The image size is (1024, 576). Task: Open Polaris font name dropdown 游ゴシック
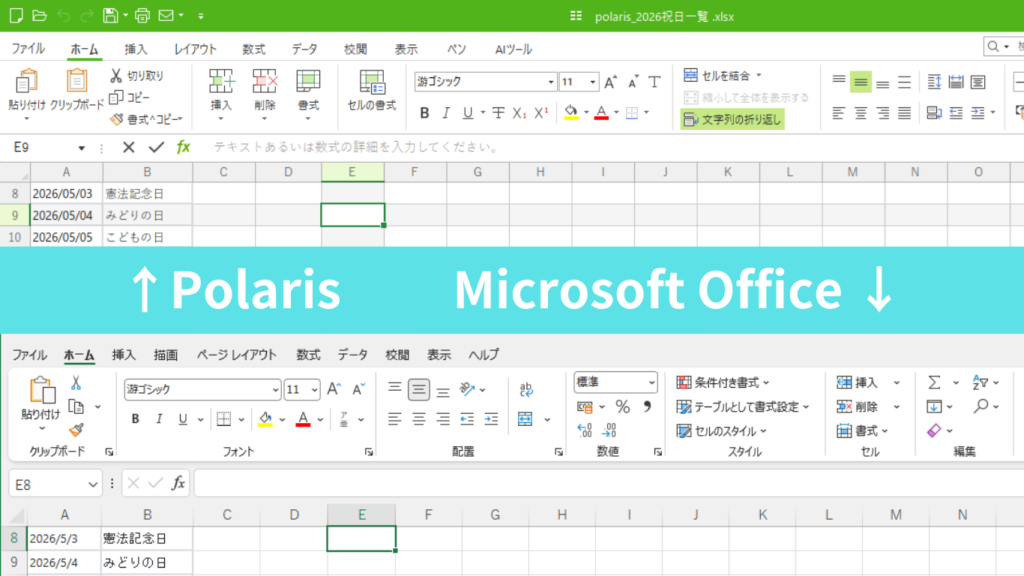[x=551, y=82]
